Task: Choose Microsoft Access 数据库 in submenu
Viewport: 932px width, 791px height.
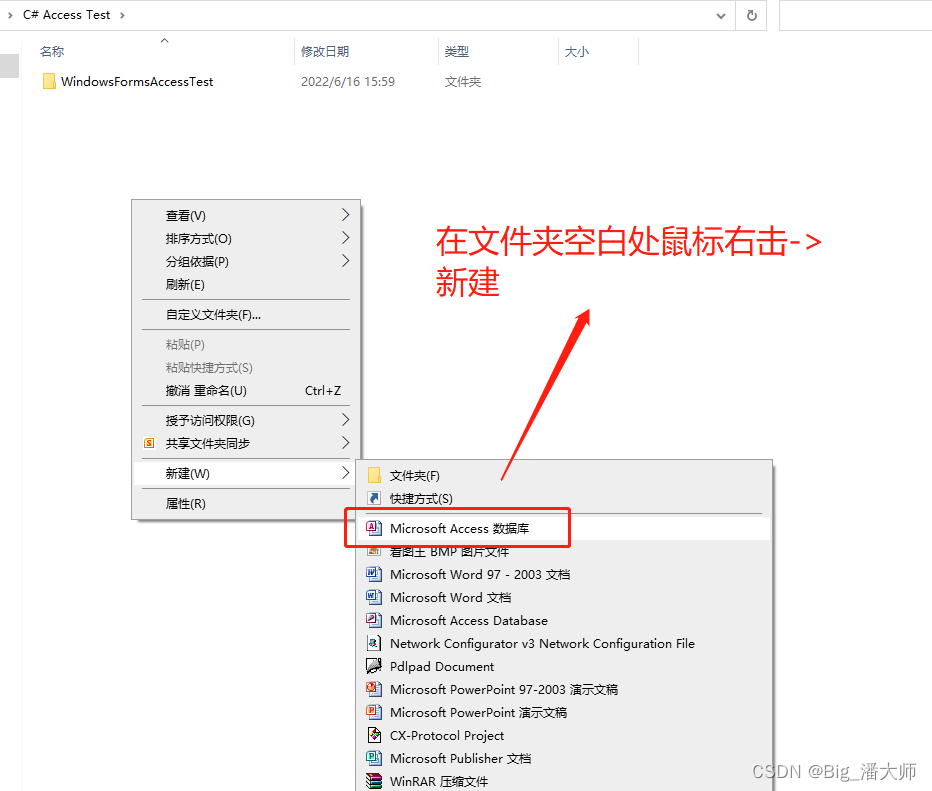Action: click(564, 528)
